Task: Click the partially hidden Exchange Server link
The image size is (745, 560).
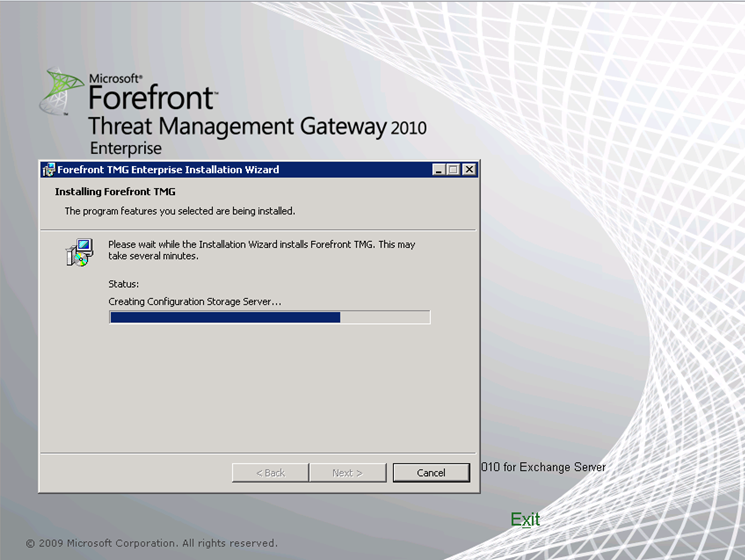Action: [x=544, y=467]
